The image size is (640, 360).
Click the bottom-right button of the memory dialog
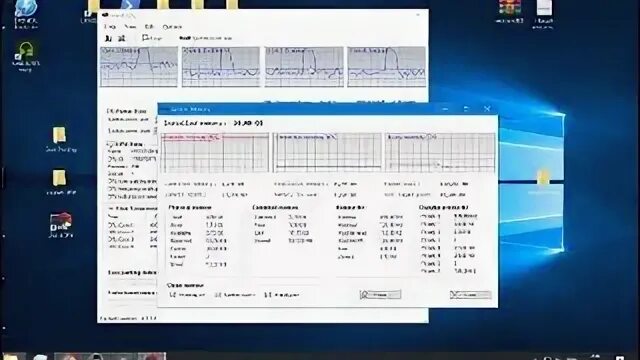pyautogui.click(x=471, y=294)
